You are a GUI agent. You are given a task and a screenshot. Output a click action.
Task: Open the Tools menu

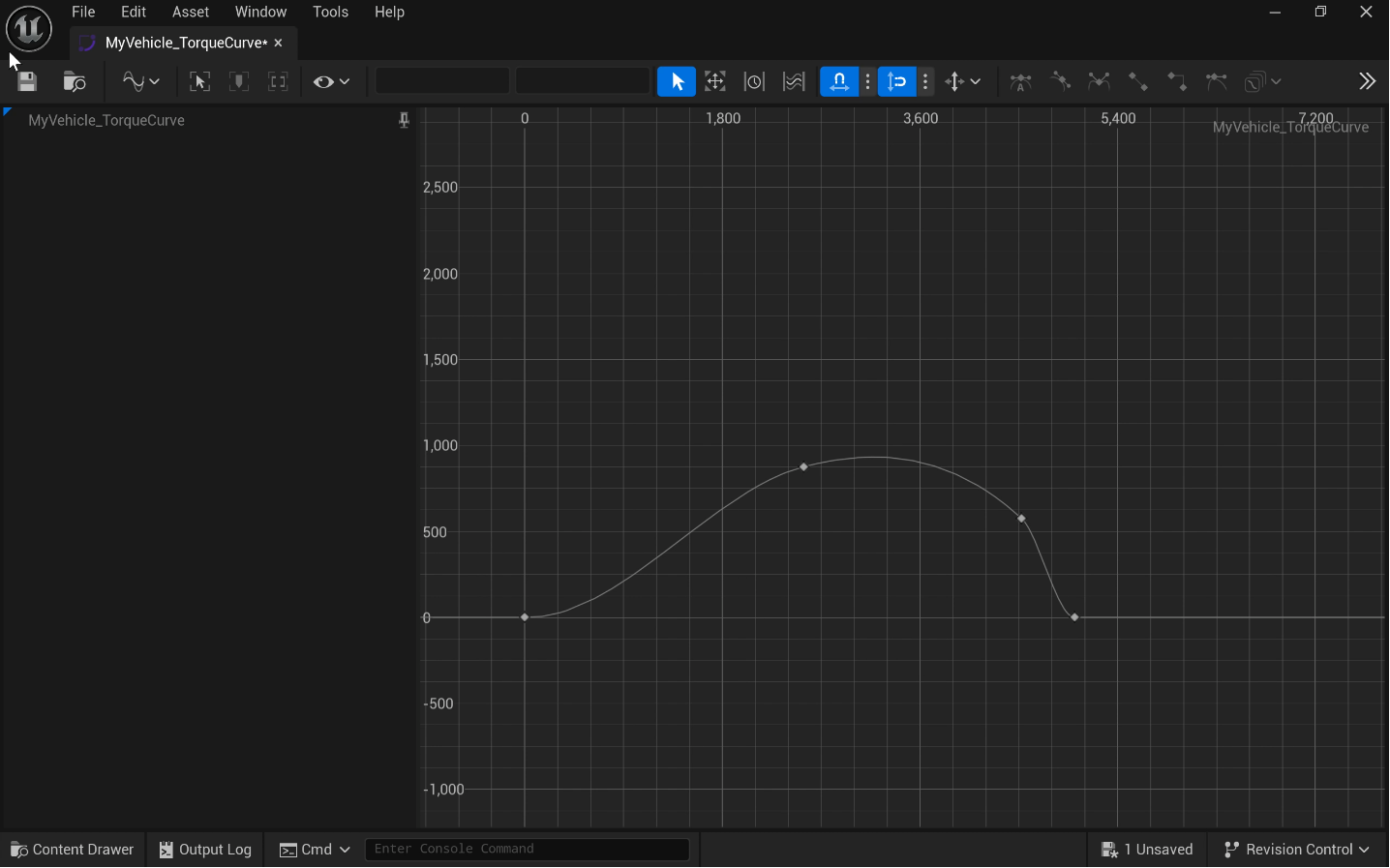tap(330, 13)
